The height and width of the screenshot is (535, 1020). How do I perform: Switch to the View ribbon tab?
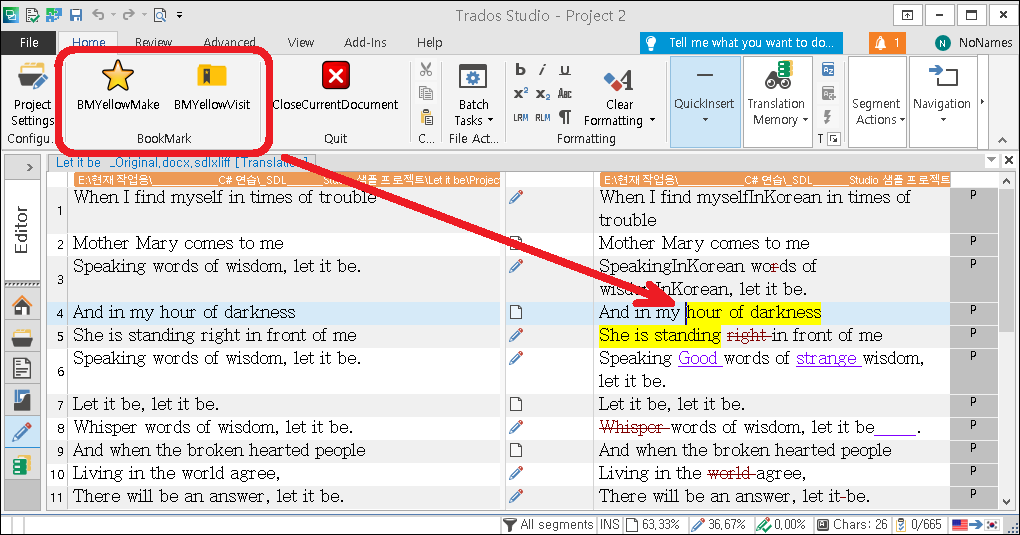[301, 42]
